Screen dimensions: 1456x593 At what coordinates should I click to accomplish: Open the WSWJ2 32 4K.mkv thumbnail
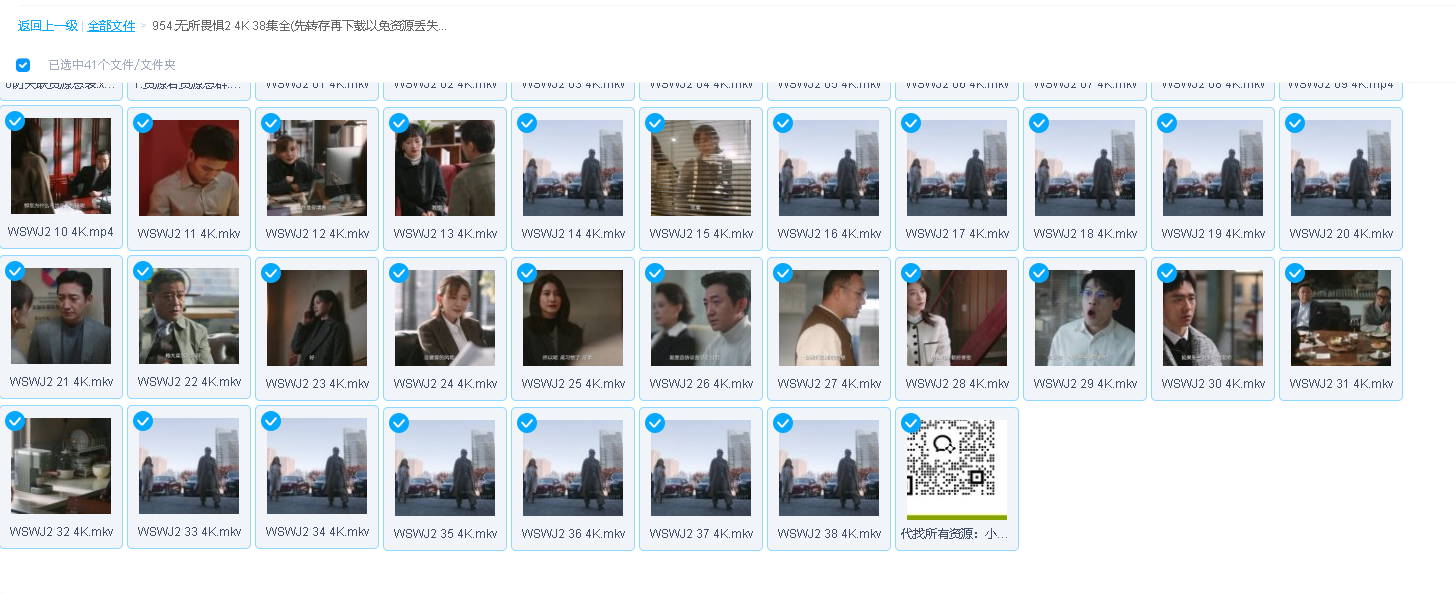coord(61,466)
